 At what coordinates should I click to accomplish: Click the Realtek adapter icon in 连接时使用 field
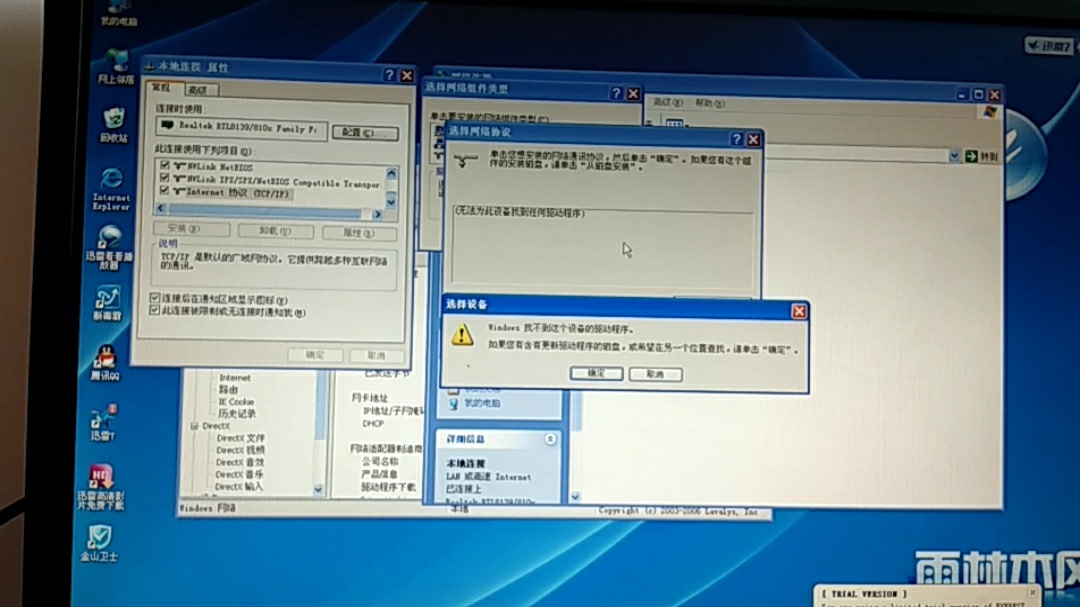tap(167, 125)
